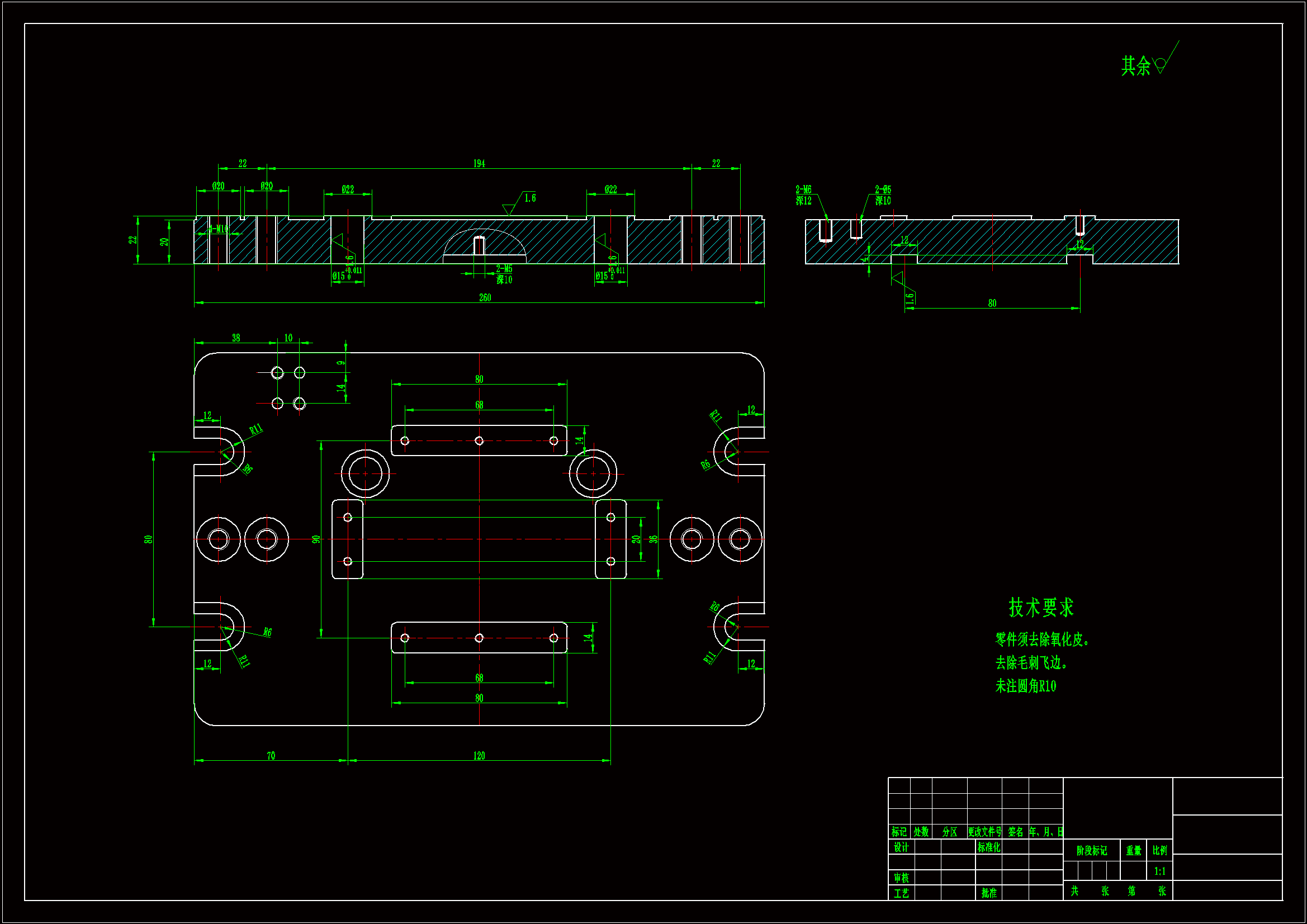Image resolution: width=1307 pixels, height=924 pixels.
Task: Click the 4-M10 thread label
Action: 219,229
